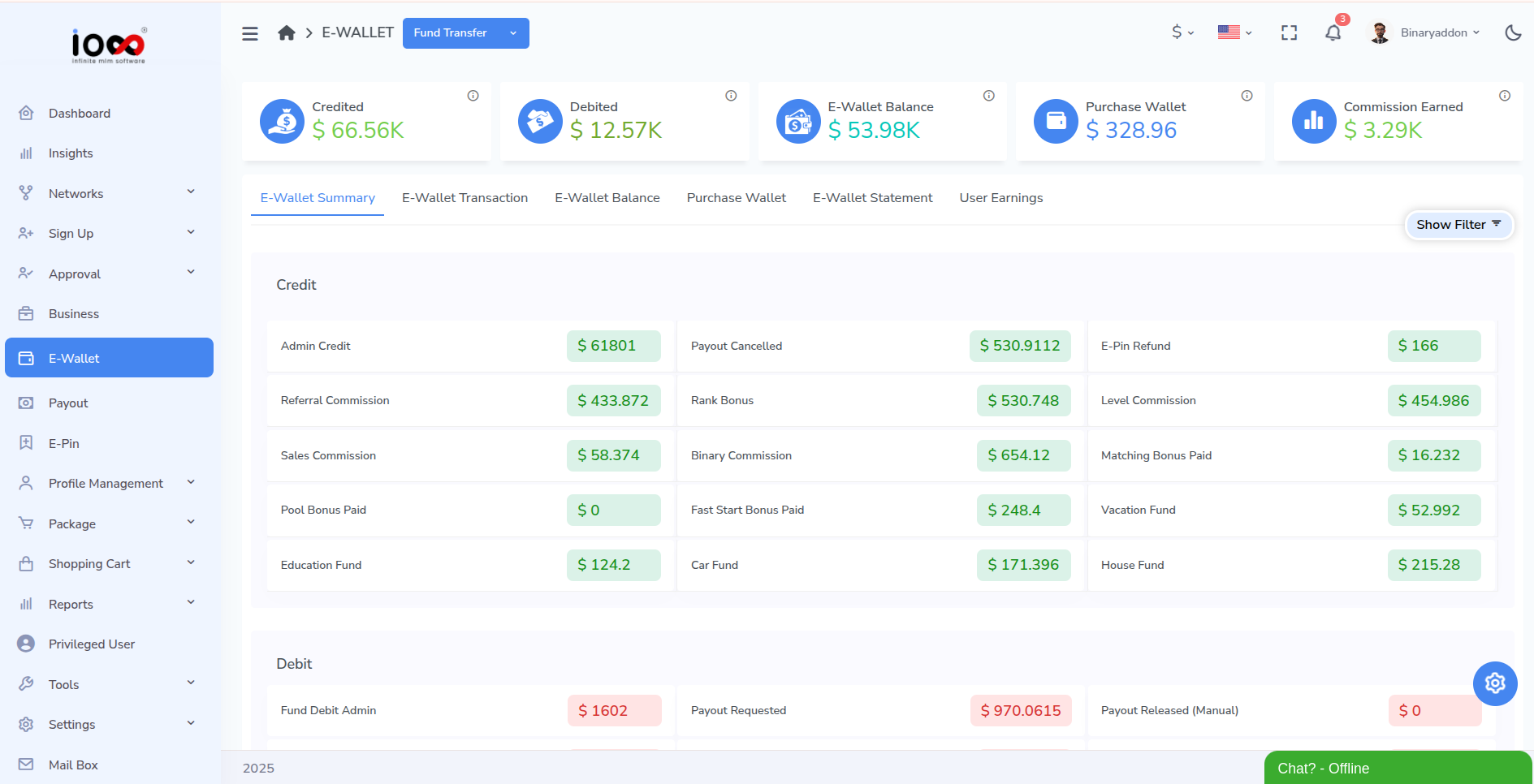1534x784 pixels.
Task: Toggle the Show Filter panel
Action: [1458, 225]
